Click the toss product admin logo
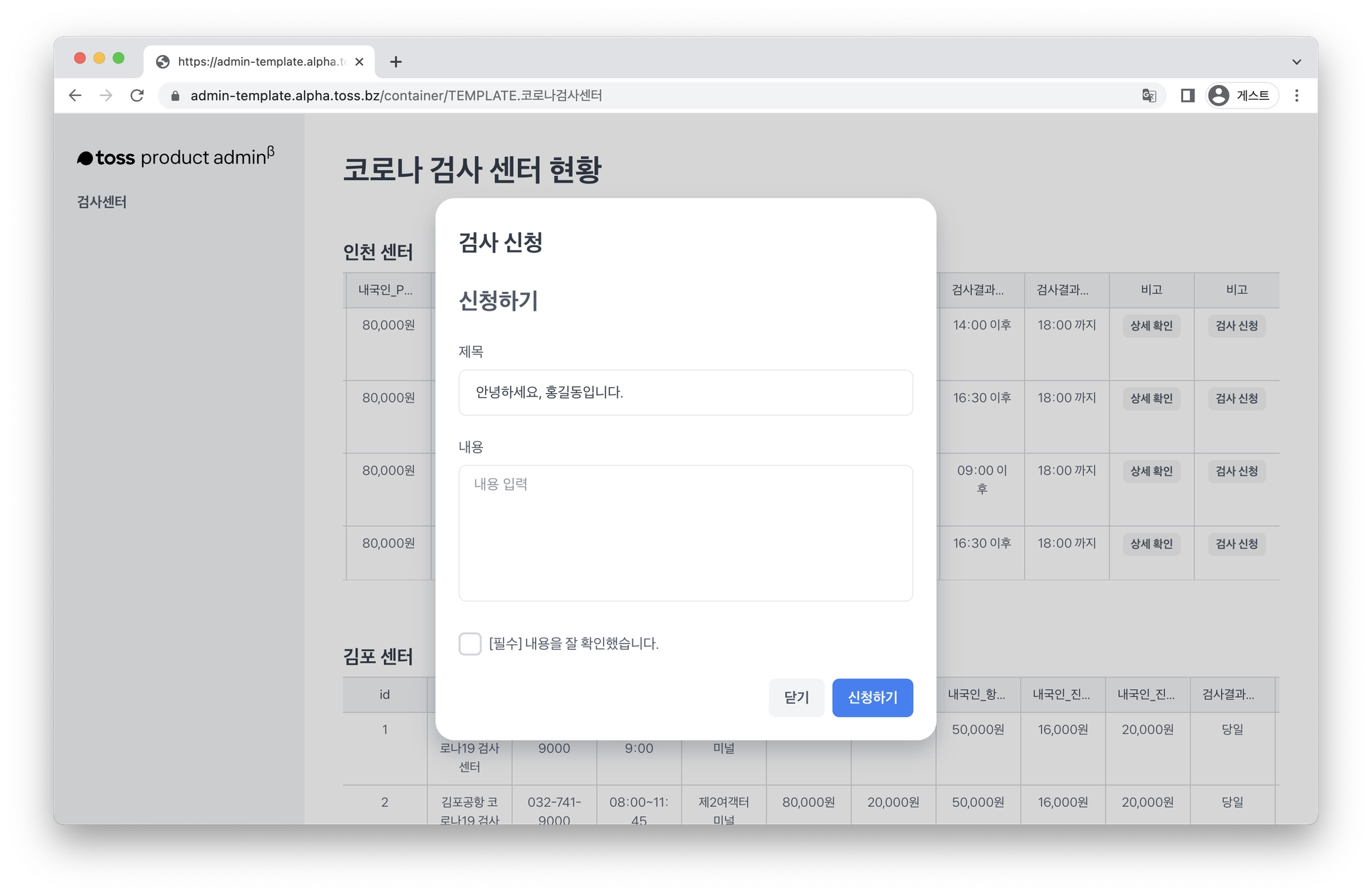The height and width of the screenshot is (896, 1372). pos(176,157)
